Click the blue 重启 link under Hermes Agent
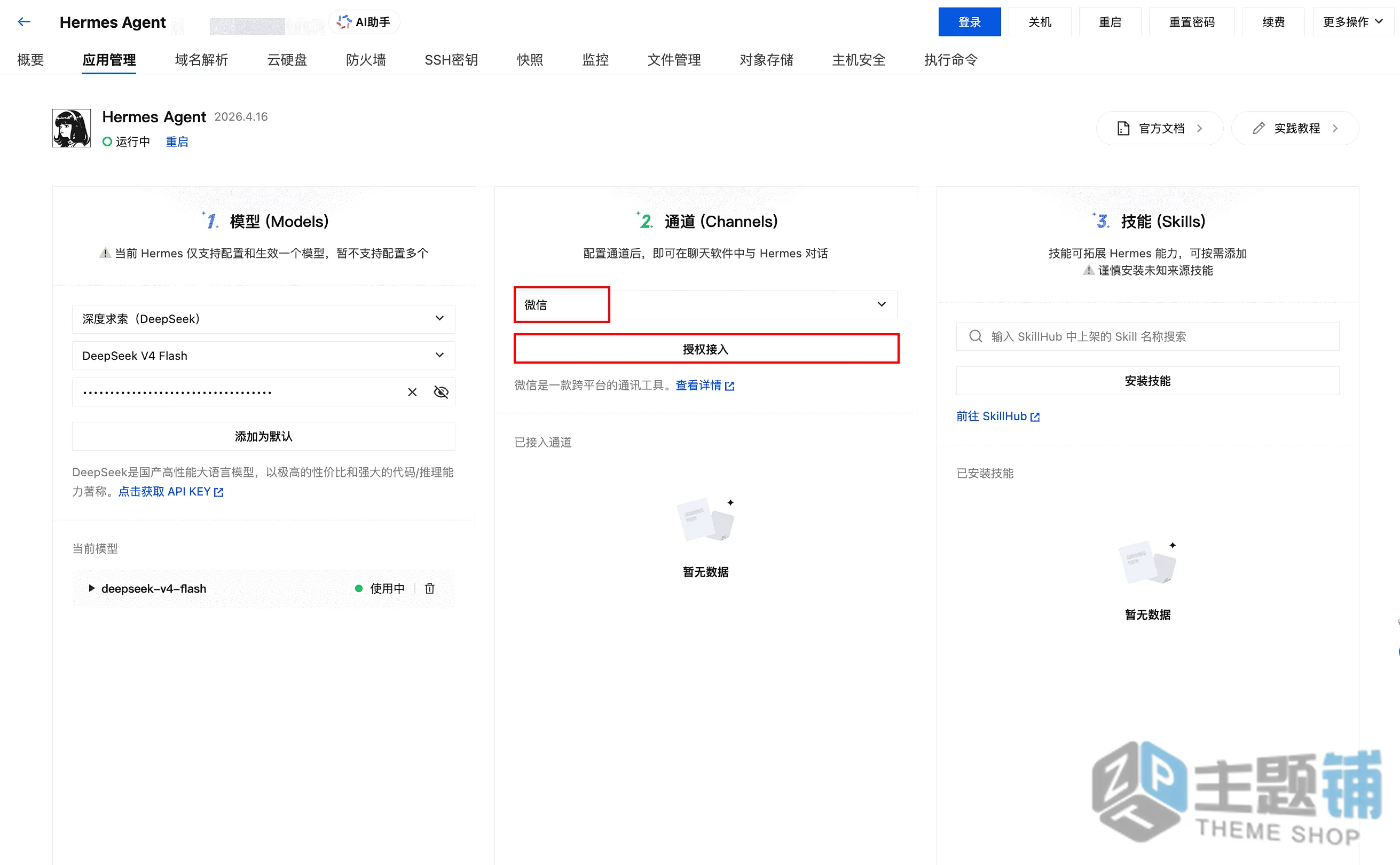The image size is (1400, 865). pyautogui.click(x=177, y=141)
